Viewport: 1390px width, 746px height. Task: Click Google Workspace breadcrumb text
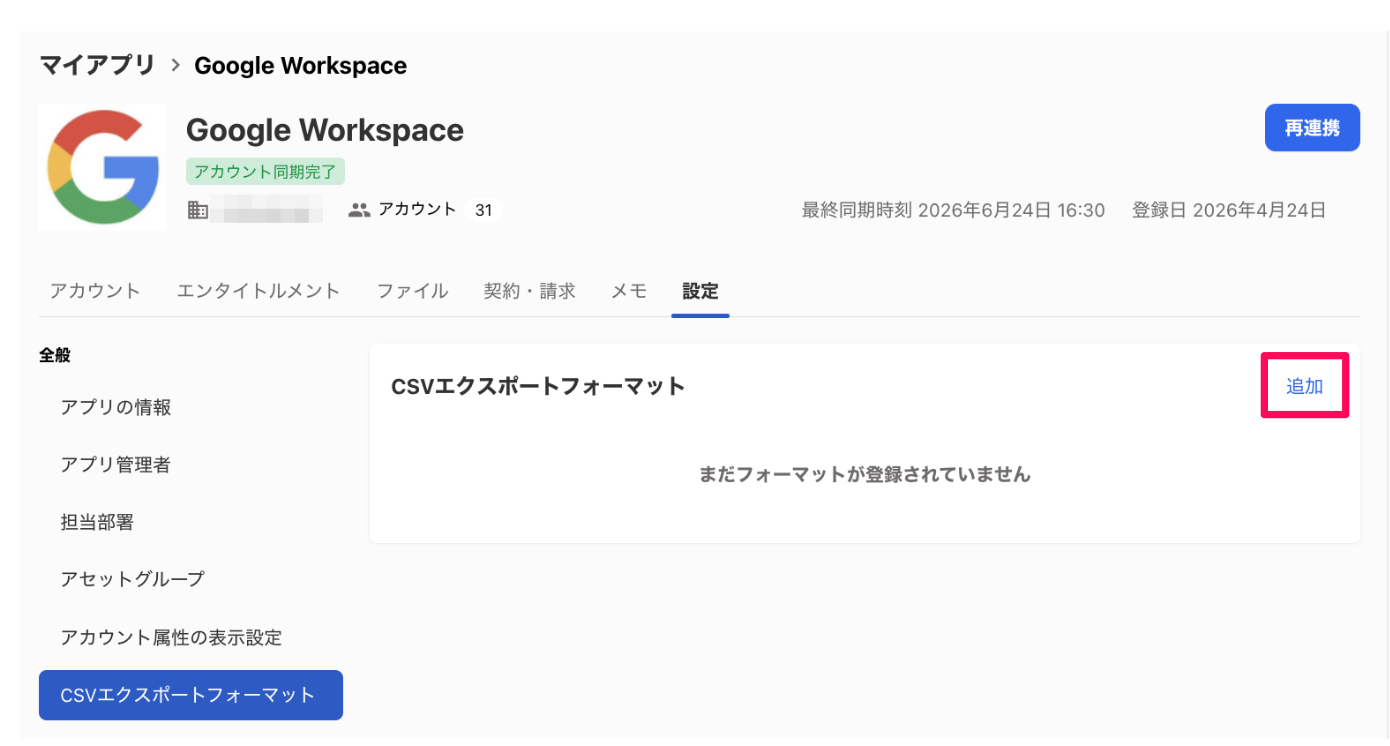(300, 66)
